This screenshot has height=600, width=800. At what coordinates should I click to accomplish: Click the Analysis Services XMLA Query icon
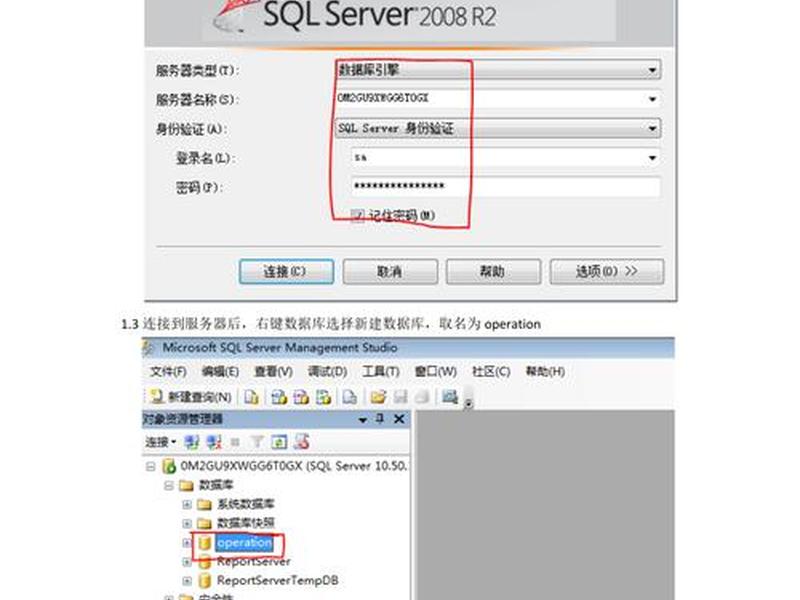pyautogui.click(x=323, y=396)
